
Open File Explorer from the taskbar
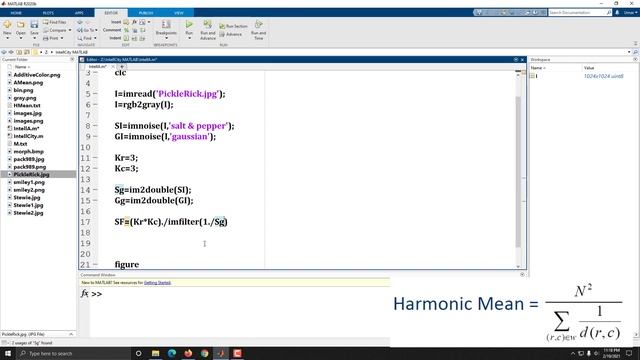point(156,353)
